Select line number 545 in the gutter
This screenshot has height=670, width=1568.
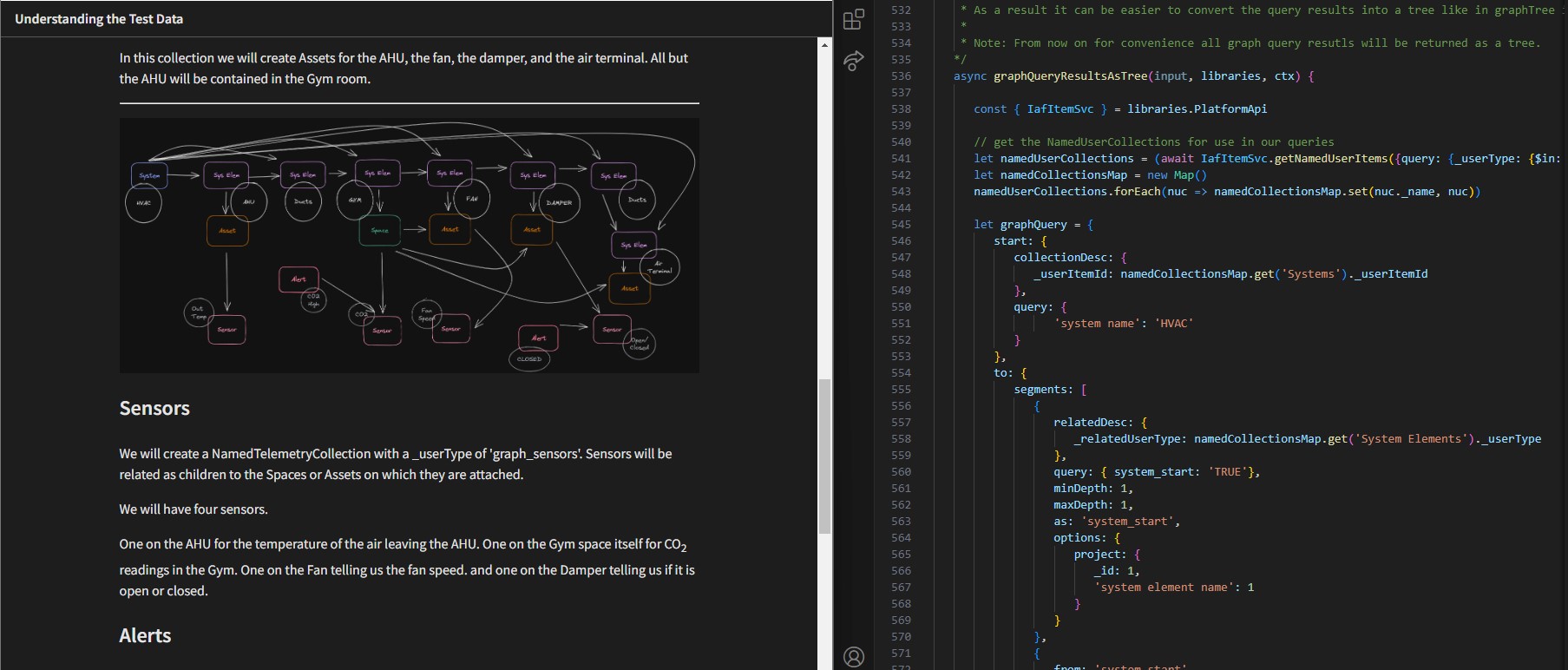901,225
